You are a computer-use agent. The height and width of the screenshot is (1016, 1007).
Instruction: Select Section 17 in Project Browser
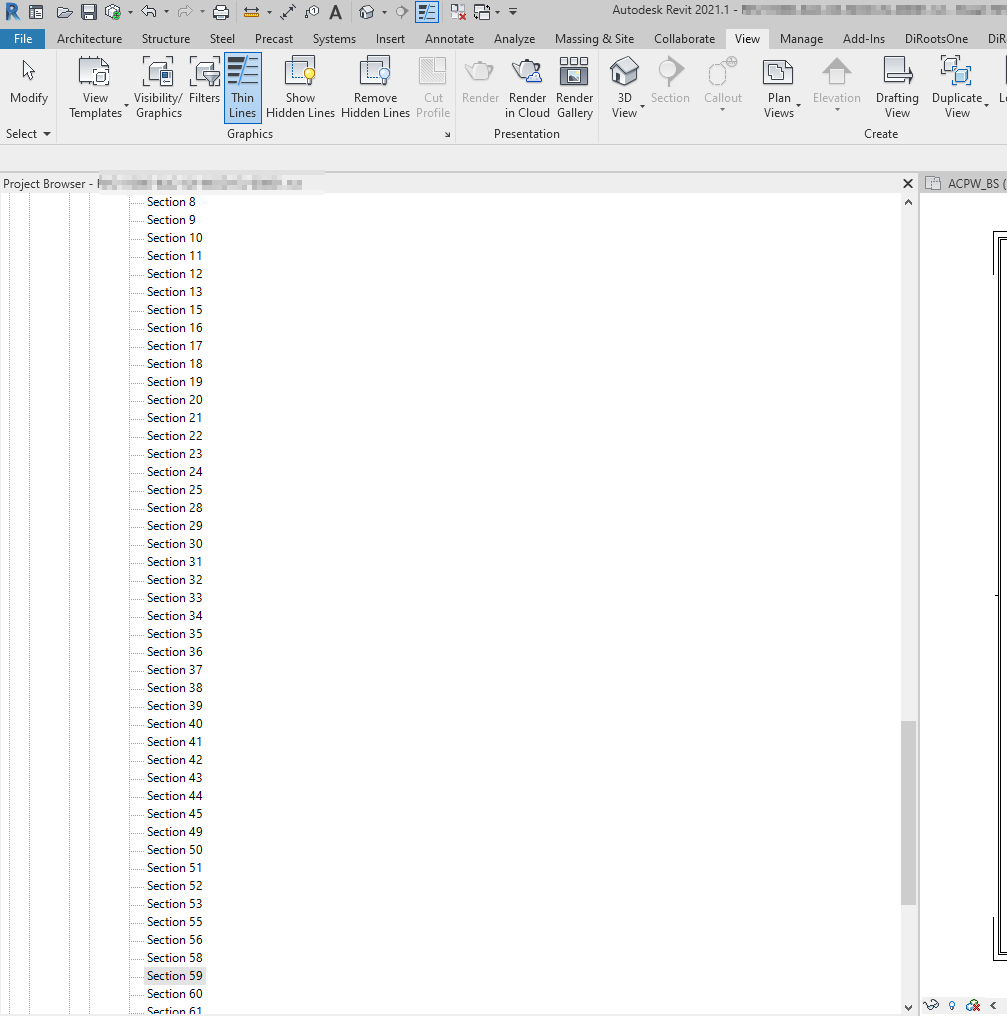coord(174,346)
